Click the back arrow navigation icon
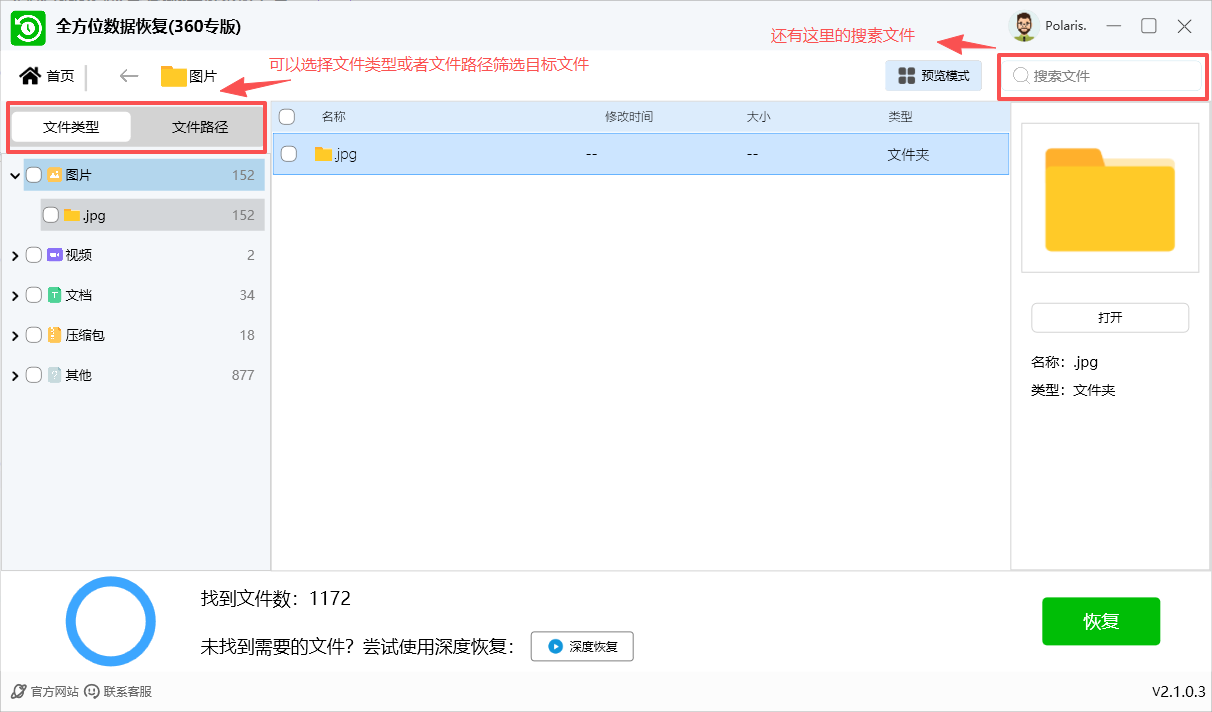The height and width of the screenshot is (712, 1212). pos(128,74)
